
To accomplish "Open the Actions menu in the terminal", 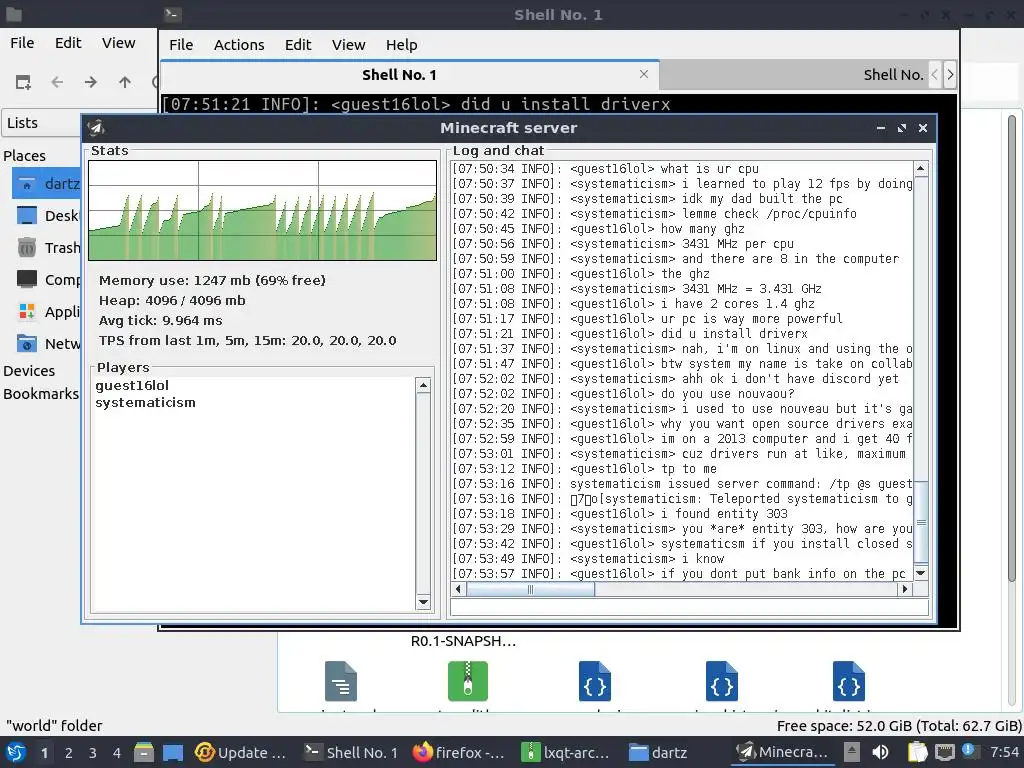I will 239,44.
